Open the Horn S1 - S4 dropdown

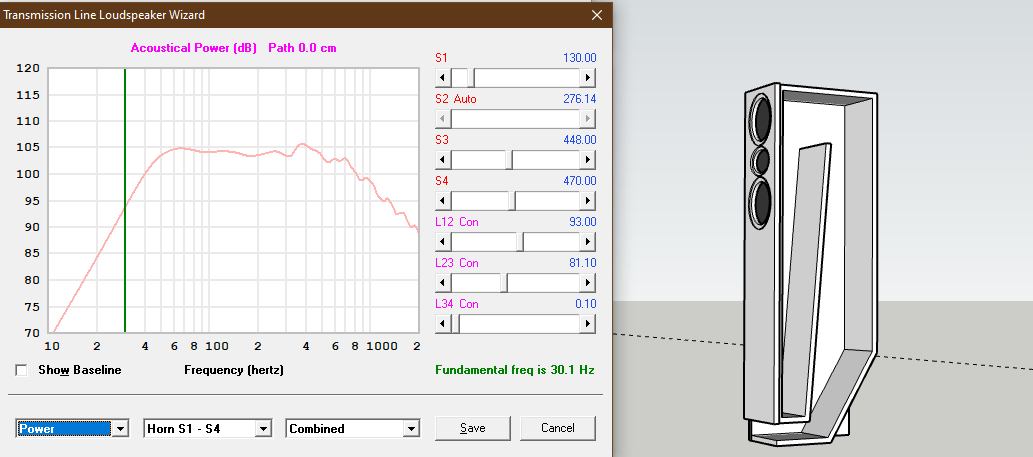pos(264,429)
